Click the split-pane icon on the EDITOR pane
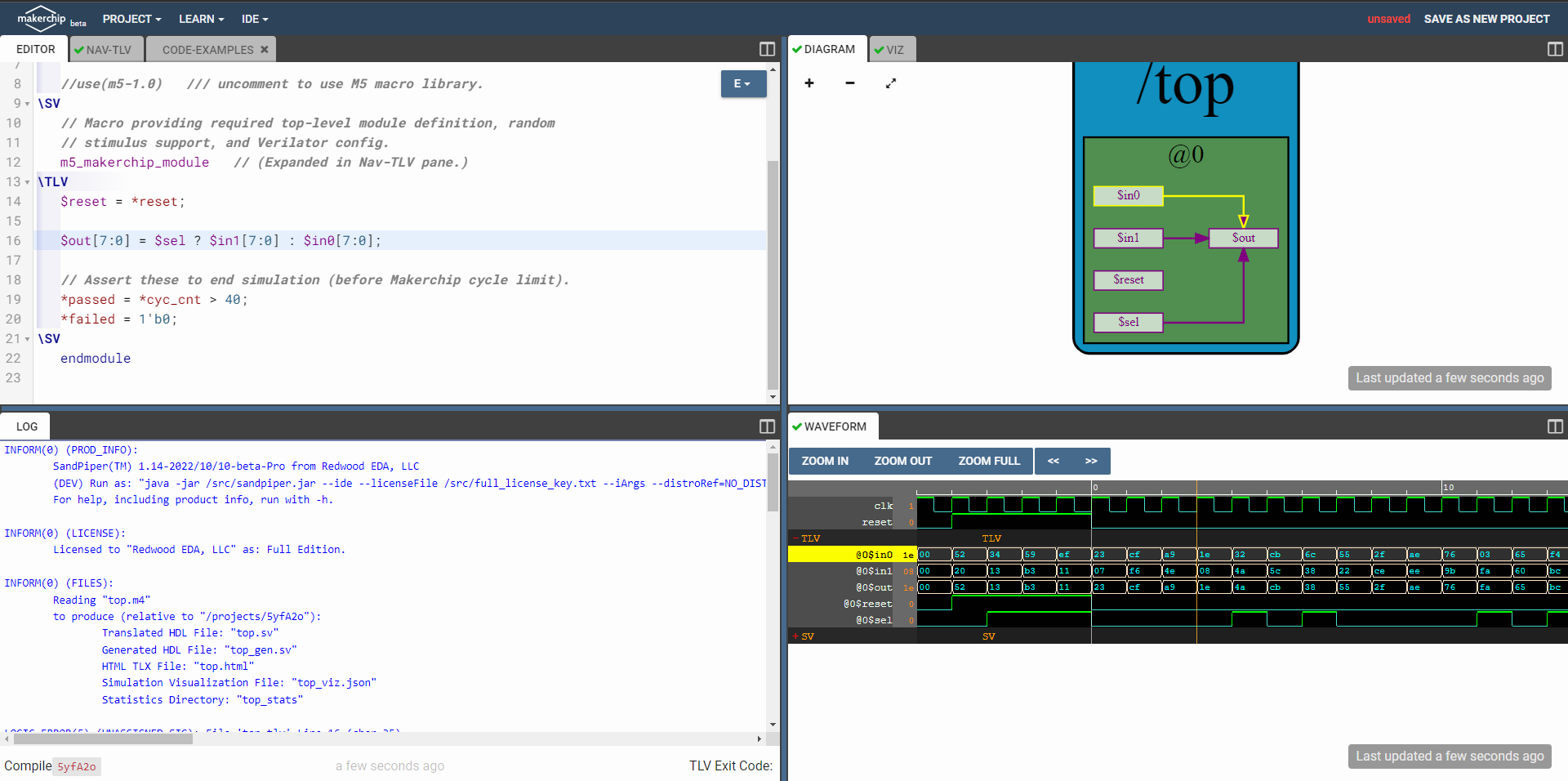Screen dimensions: 1568x781 (x=766, y=49)
